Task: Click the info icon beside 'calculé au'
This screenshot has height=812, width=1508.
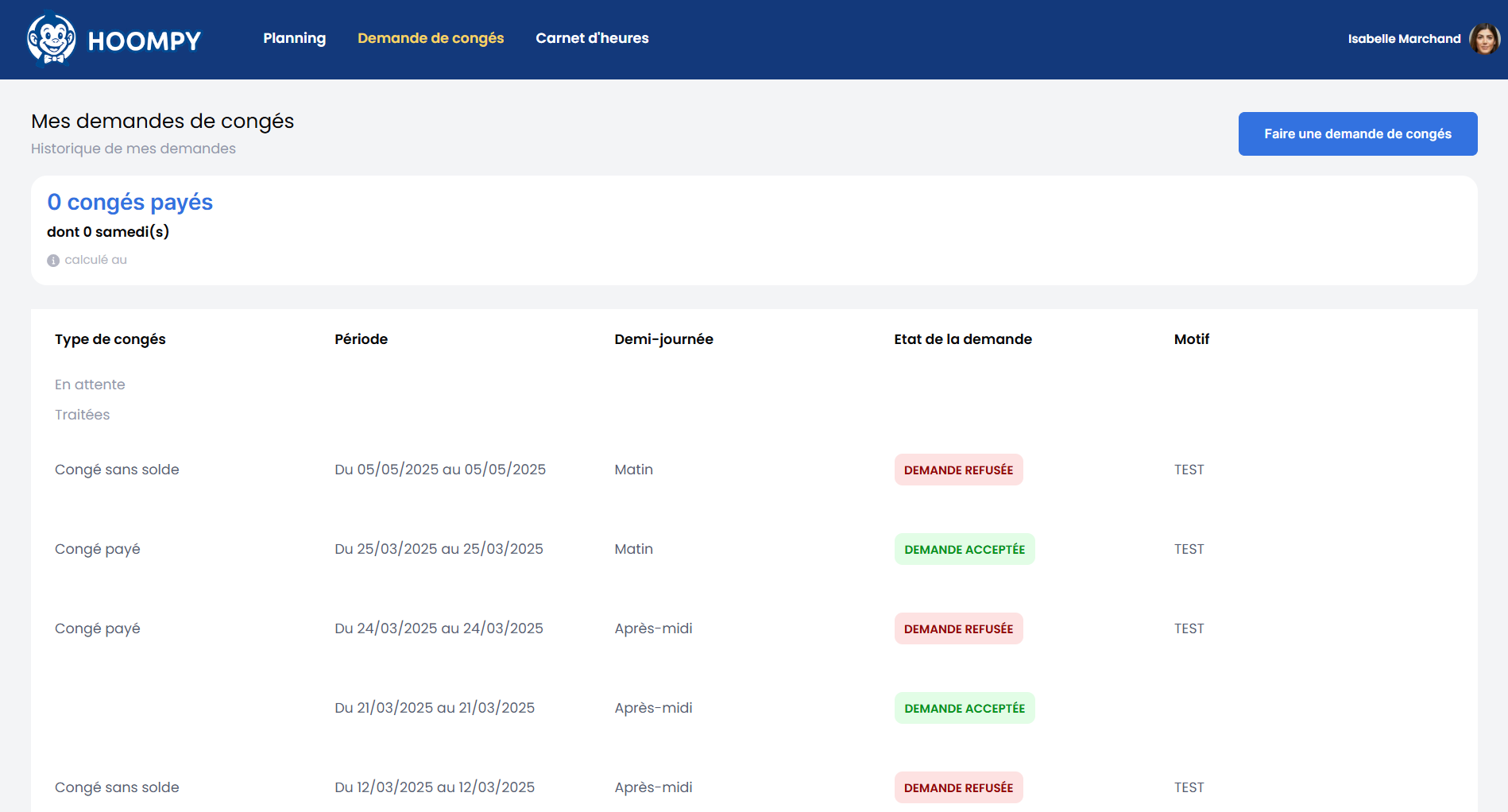Action: [53, 261]
